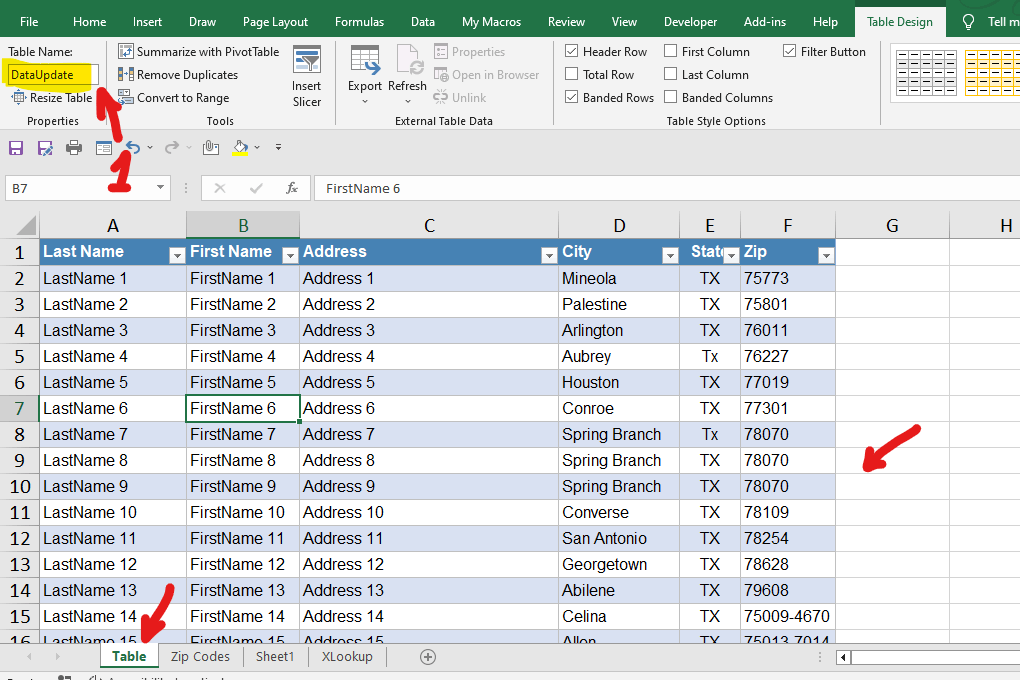Switch to the XLookup sheet tab
Viewport: 1020px width, 680px height.
[x=347, y=657]
